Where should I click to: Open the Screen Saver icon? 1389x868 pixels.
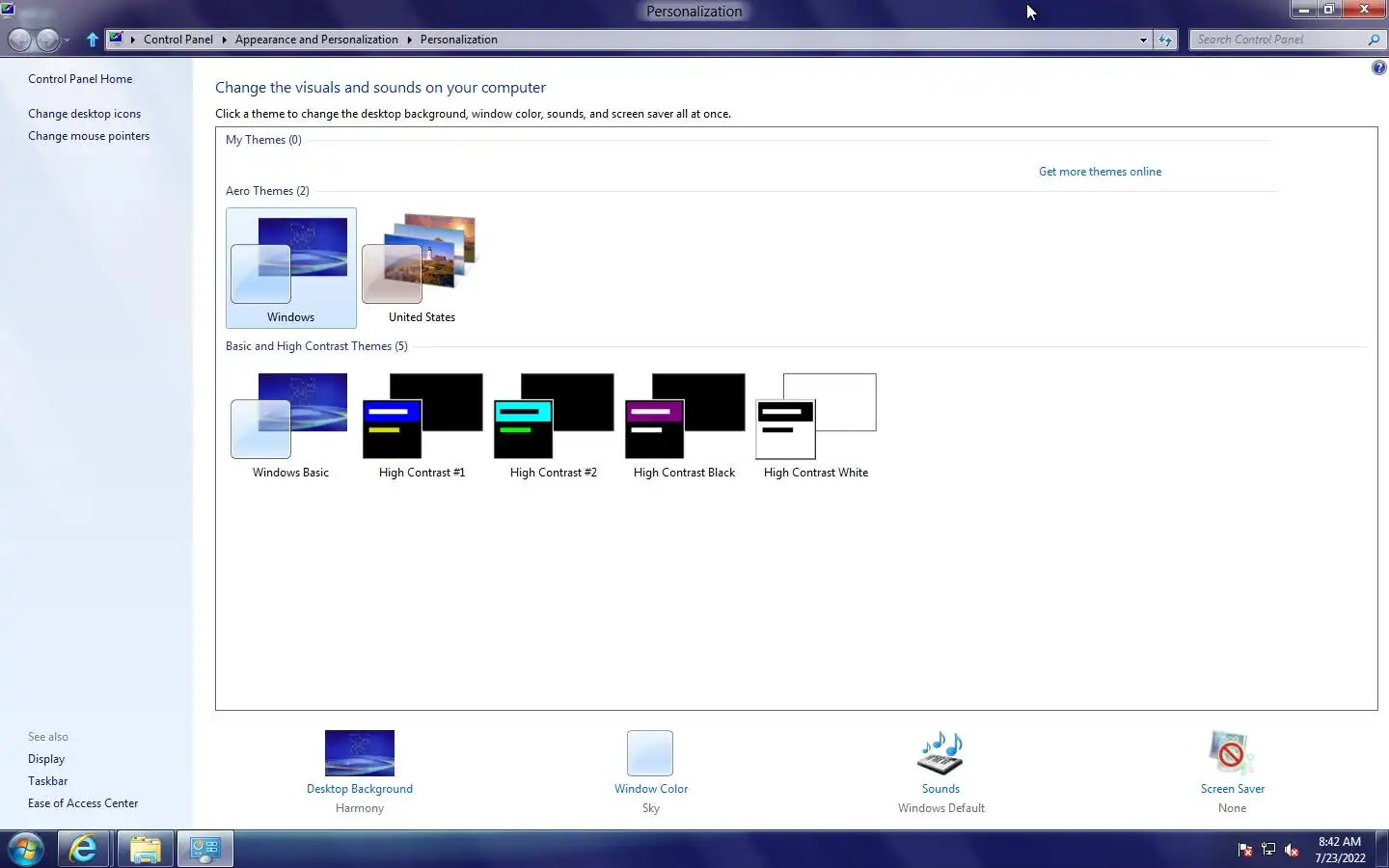click(x=1232, y=753)
